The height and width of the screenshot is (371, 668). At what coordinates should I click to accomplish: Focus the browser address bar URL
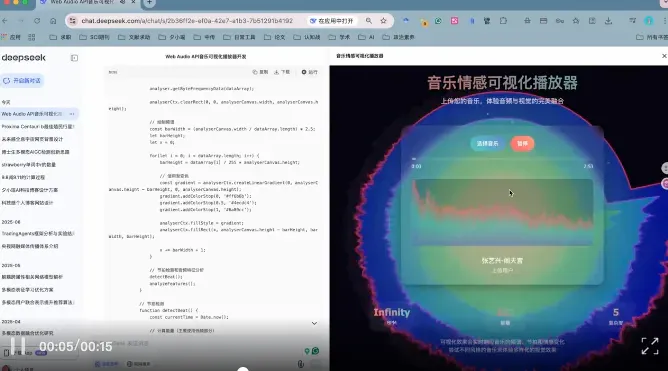point(187,21)
